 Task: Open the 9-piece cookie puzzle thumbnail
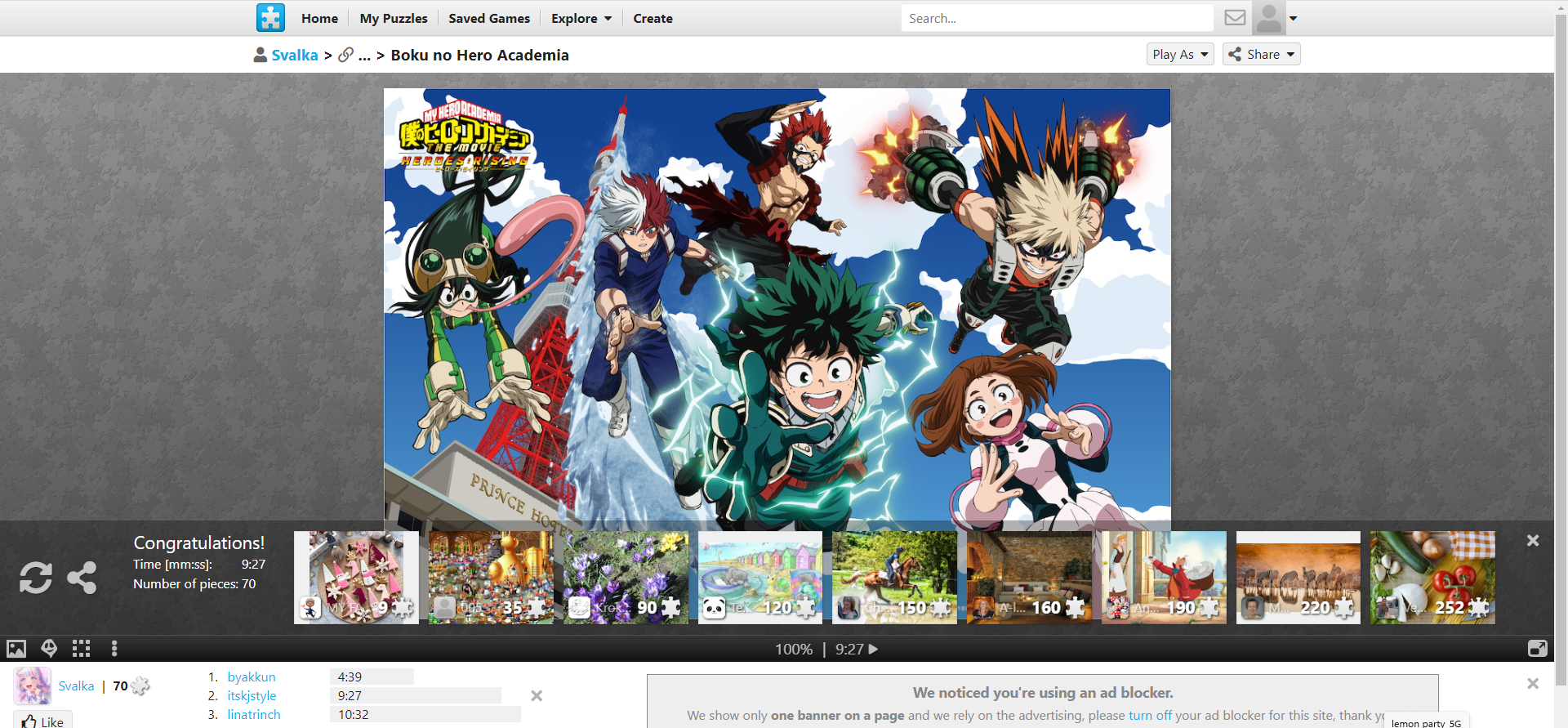point(356,578)
